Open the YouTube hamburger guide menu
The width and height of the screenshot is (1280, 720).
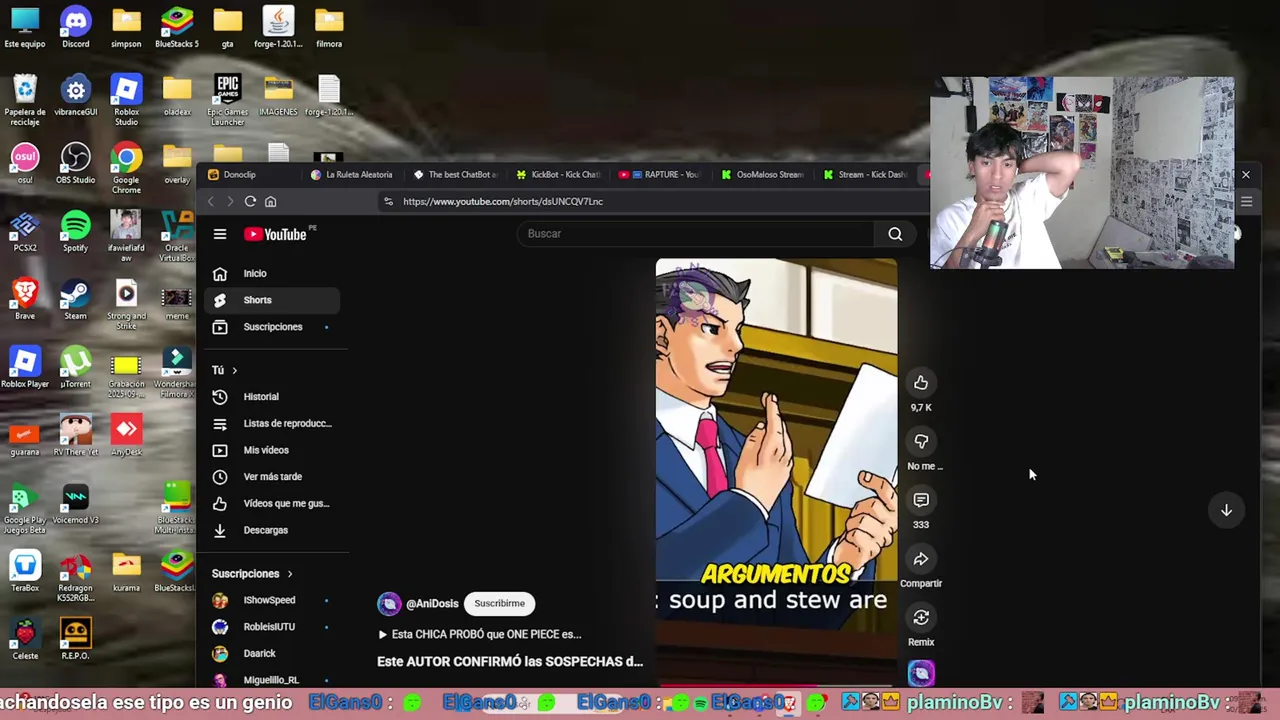220,234
